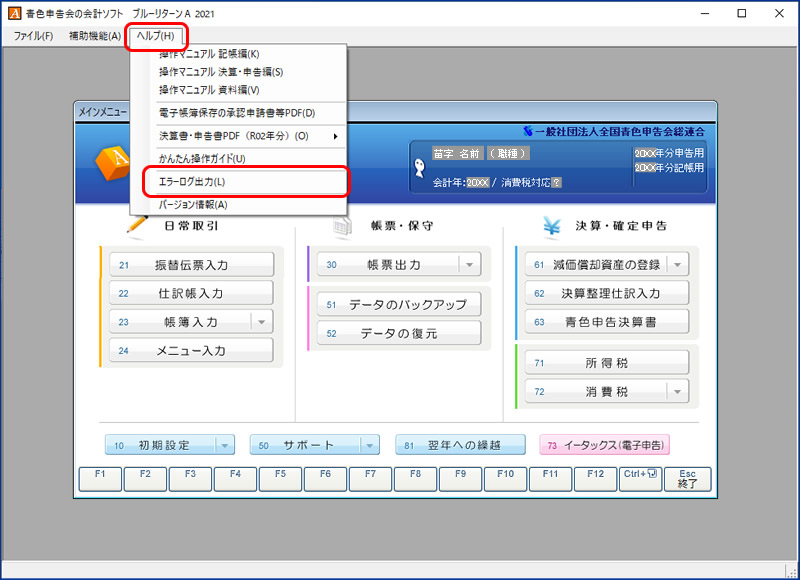Image resolution: width=800 pixels, height=580 pixels.
Task: Launch イータックス(電子申告) button
Action: [x=604, y=445]
